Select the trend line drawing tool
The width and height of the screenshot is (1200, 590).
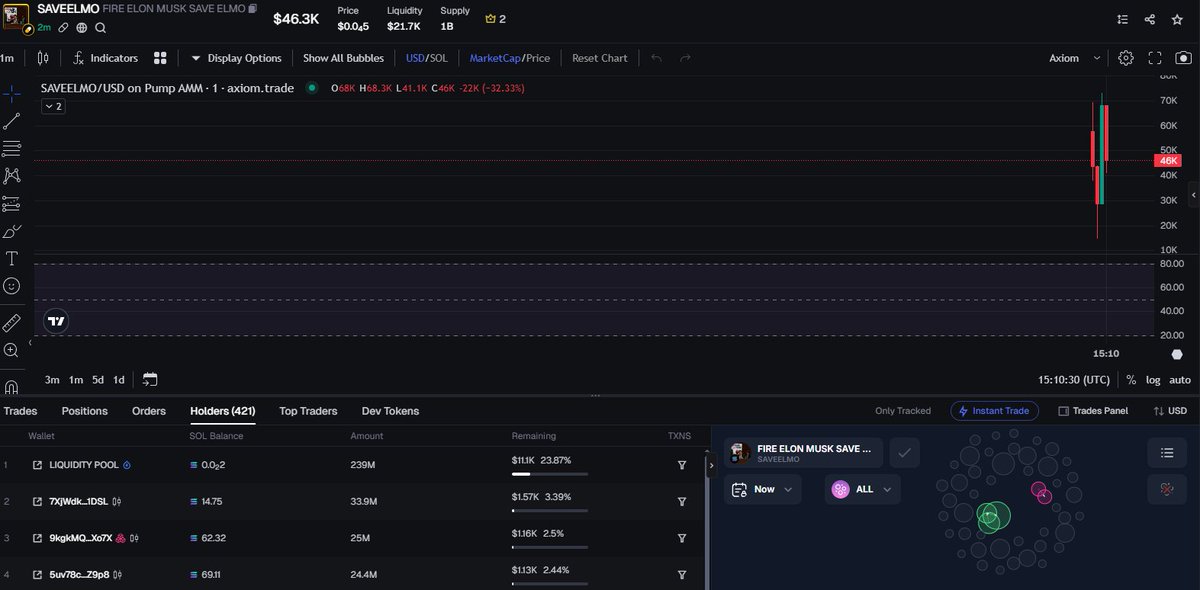click(12, 121)
